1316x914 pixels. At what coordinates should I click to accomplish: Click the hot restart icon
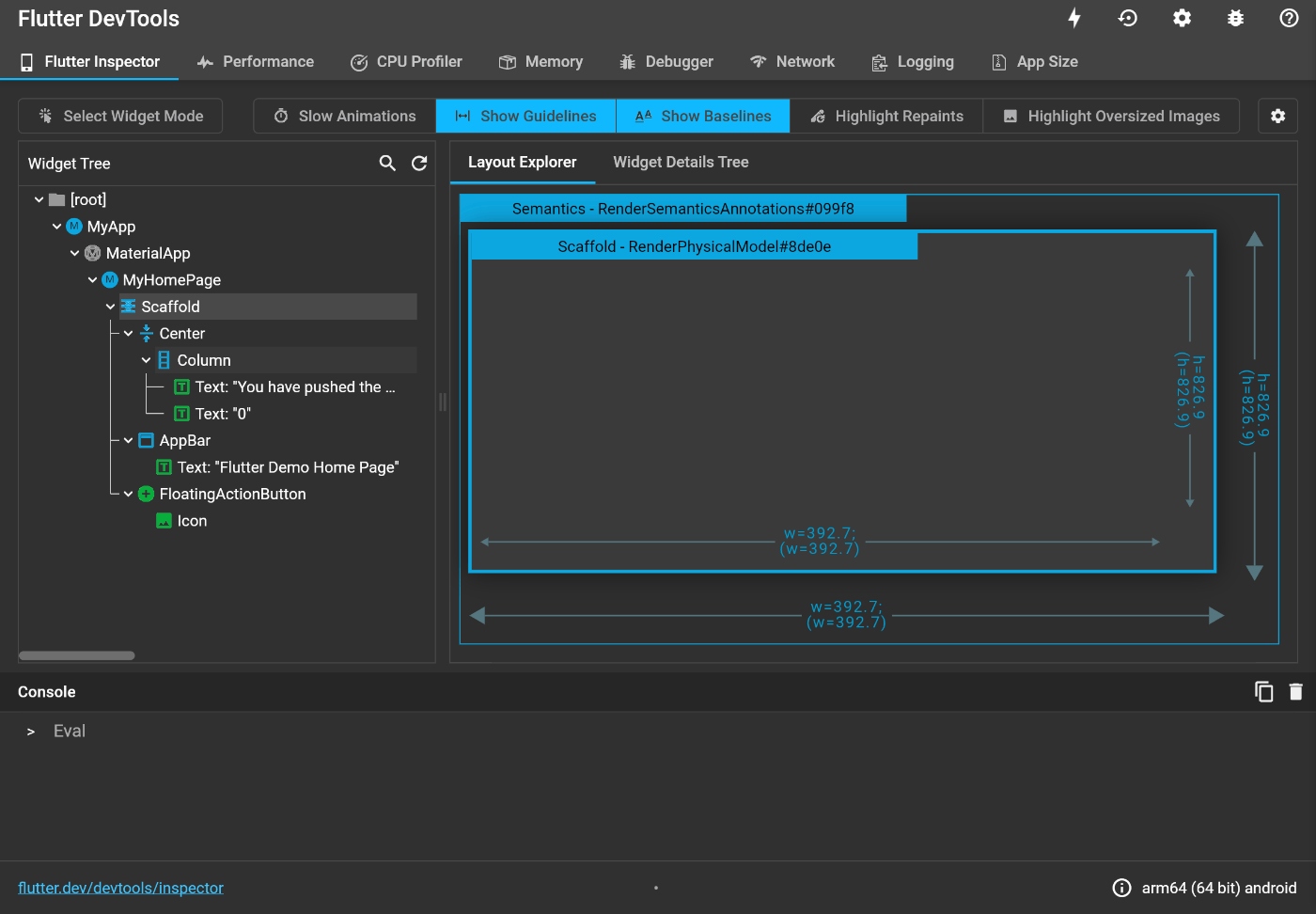point(1128,18)
